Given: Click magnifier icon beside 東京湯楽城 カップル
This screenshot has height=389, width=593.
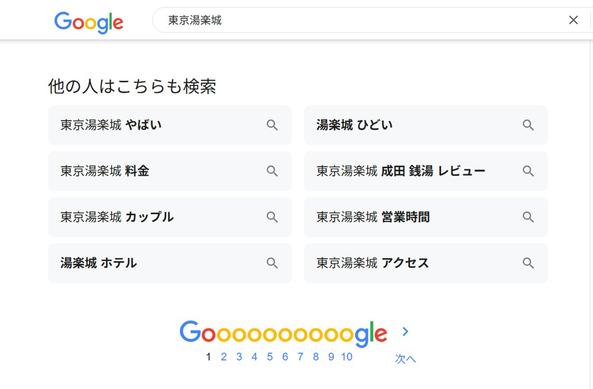Looking at the screenshot, I should pos(272,217).
